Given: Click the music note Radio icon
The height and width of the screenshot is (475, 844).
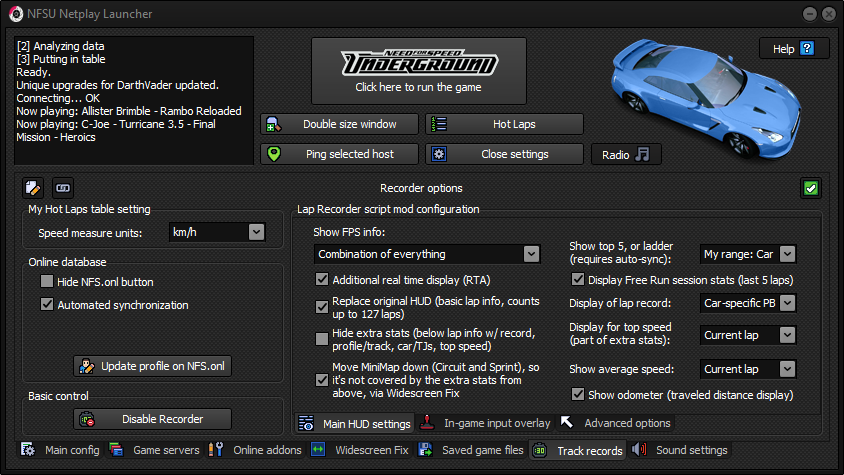Looking at the screenshot, I should pos(642,155).
